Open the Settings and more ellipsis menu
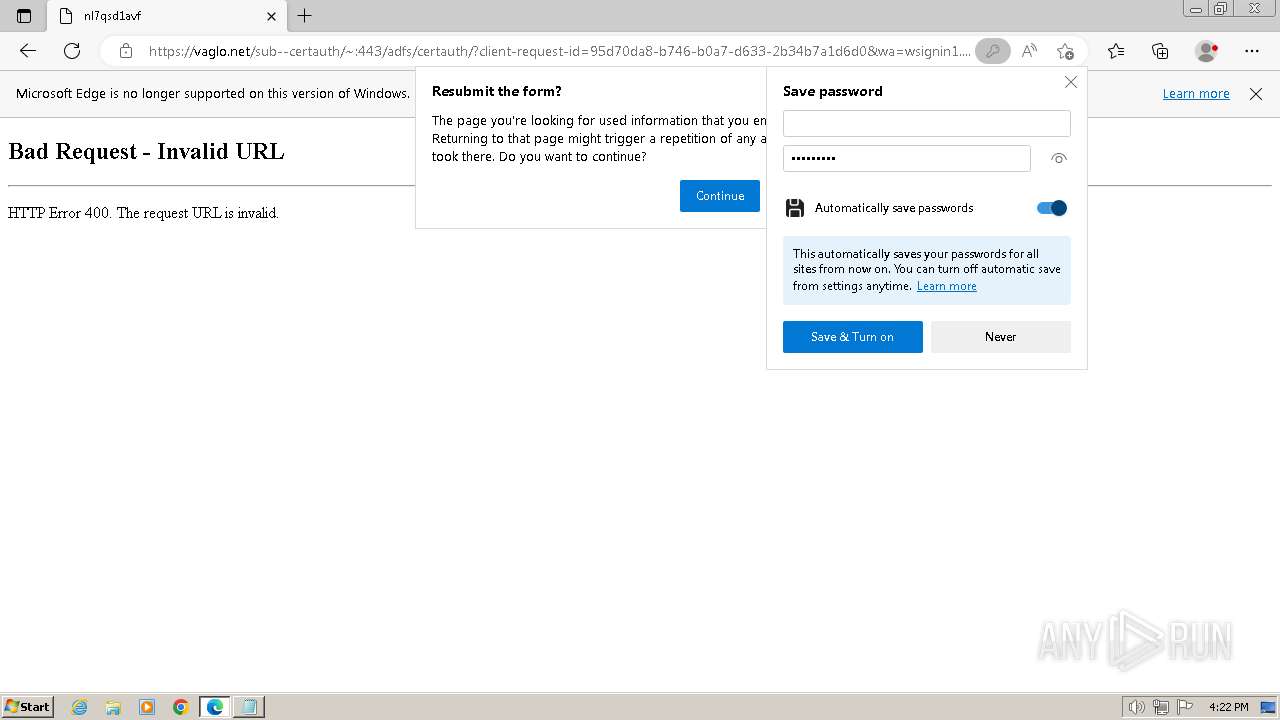The width and height of the screenshot is (1280, 720). pos(1252,51)
